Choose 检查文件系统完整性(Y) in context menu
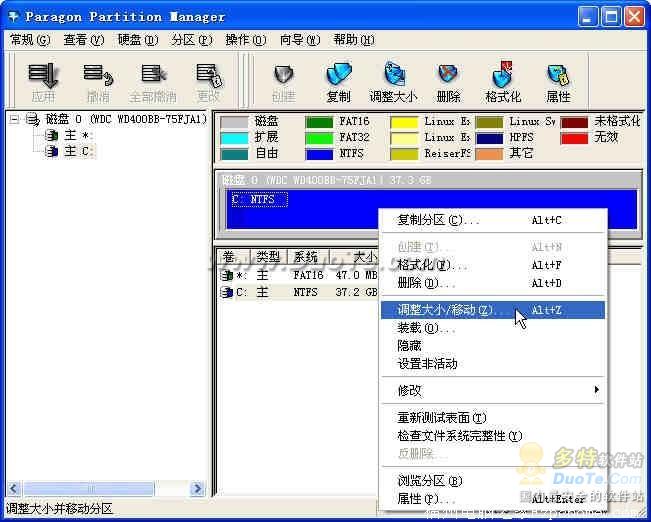This screenshot has width=651, height=522. tap(493, 436)
